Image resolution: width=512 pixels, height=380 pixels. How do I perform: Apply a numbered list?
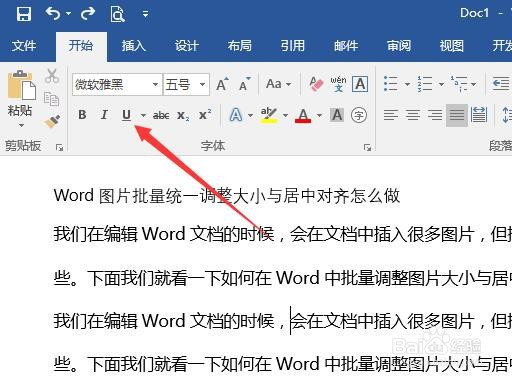(x=425, y=84)
